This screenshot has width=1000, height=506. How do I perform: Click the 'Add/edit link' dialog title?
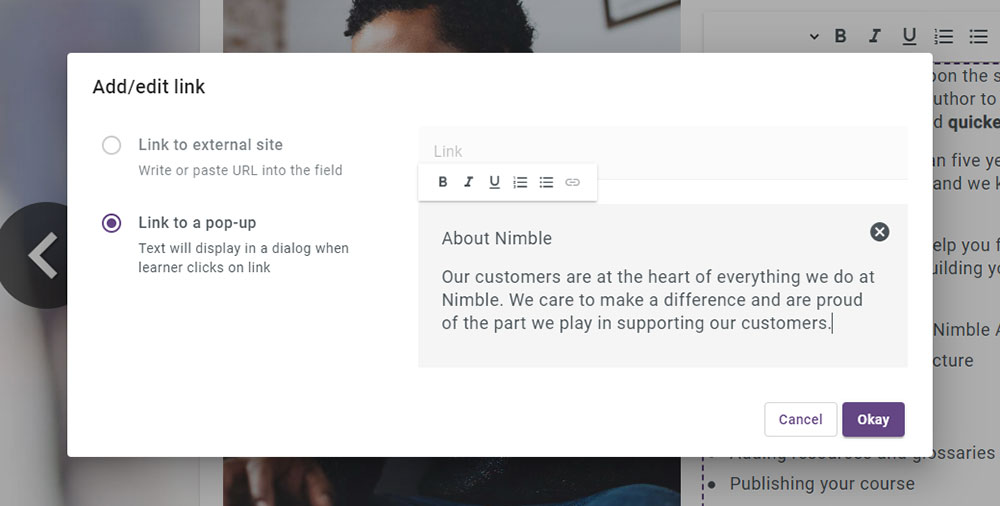coord(149,87)
